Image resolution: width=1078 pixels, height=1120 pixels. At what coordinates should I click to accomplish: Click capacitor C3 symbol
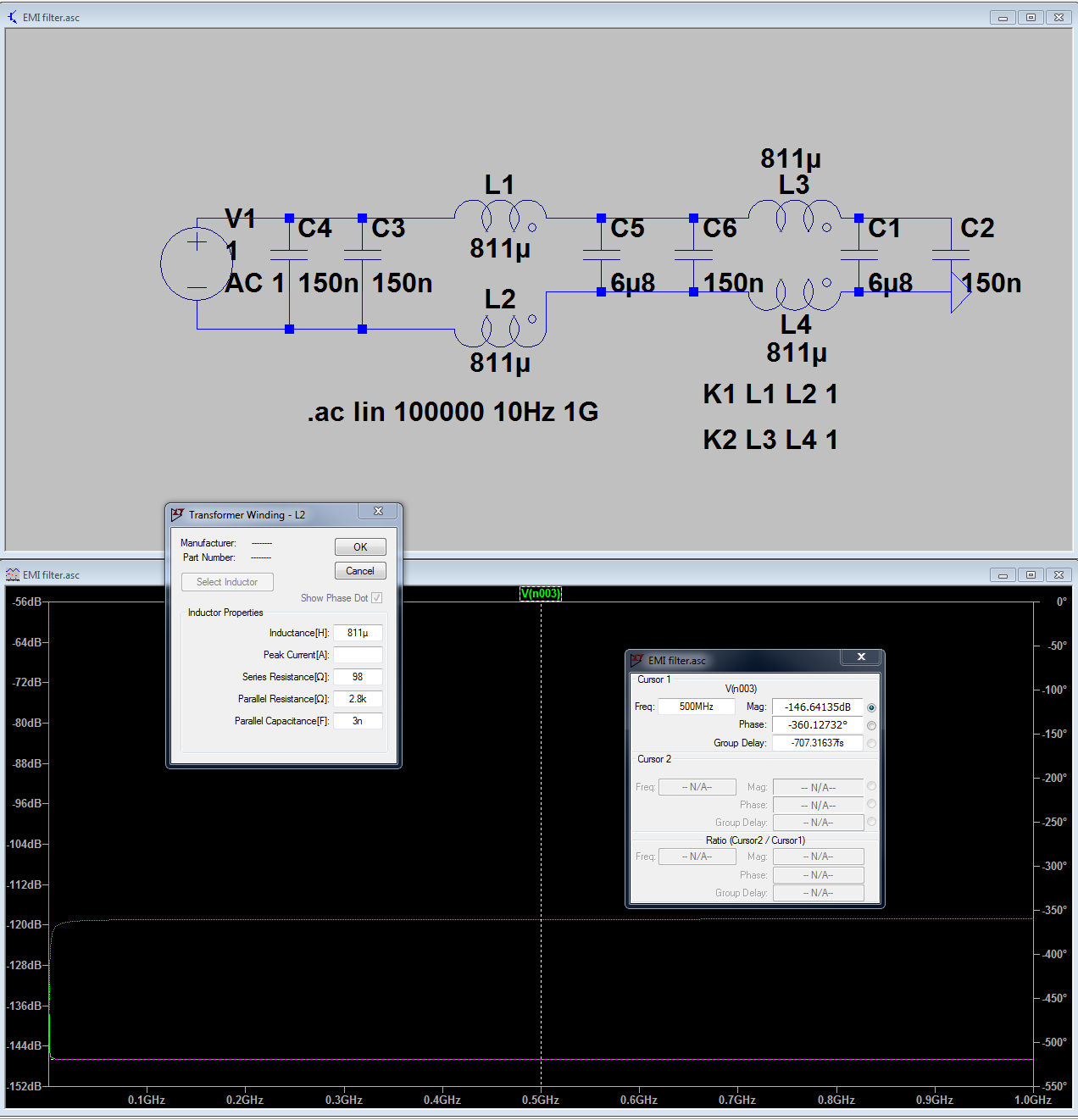click(363, 254)
